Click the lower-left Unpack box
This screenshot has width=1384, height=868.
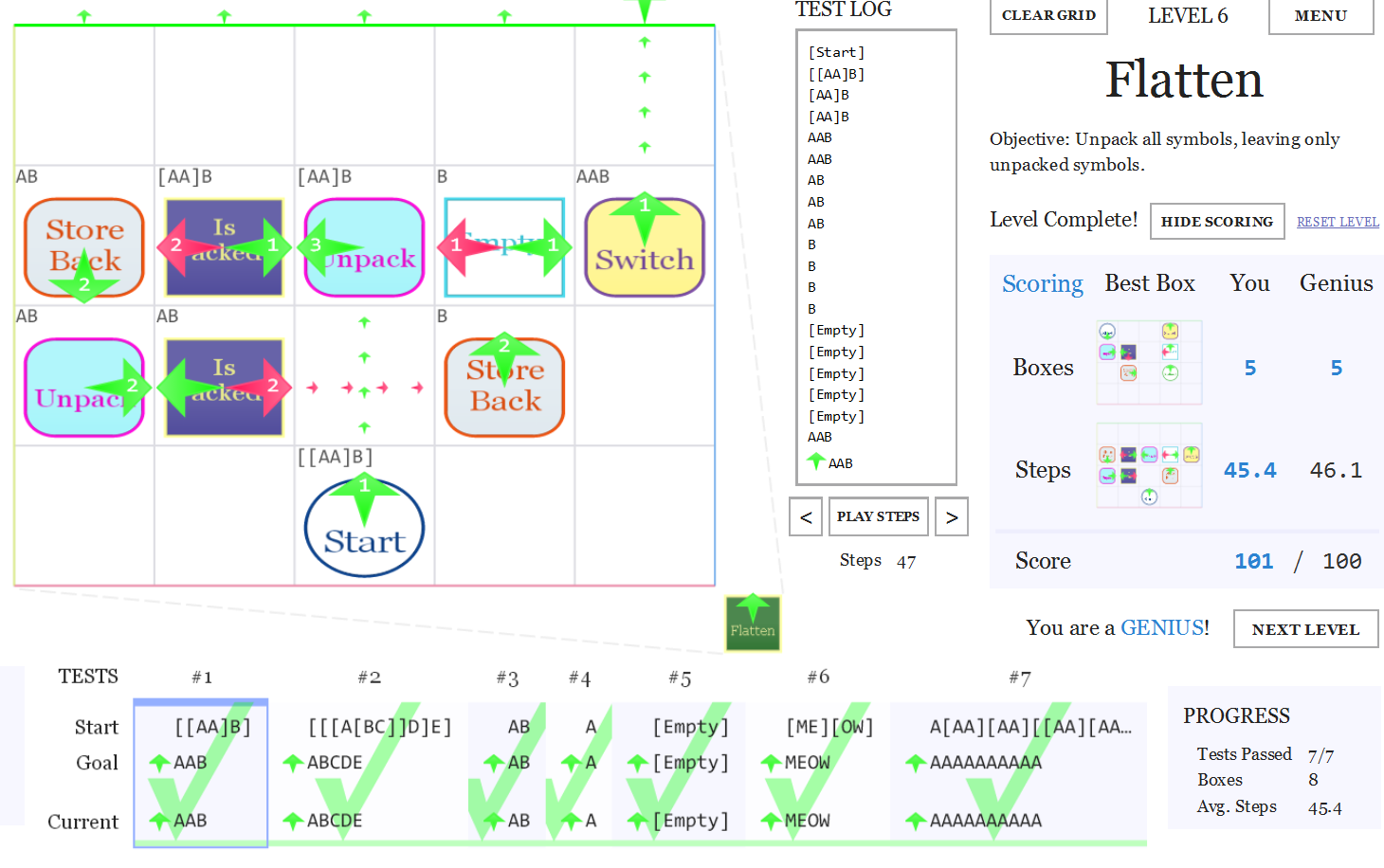click(84, 388)
